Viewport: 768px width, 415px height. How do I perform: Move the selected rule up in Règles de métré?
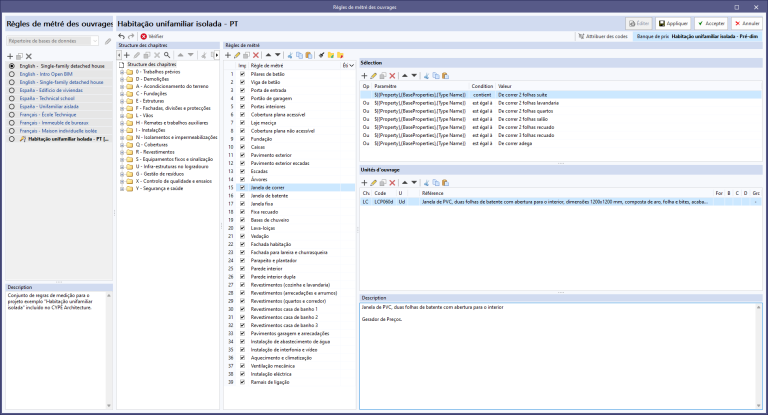(268, 55)
